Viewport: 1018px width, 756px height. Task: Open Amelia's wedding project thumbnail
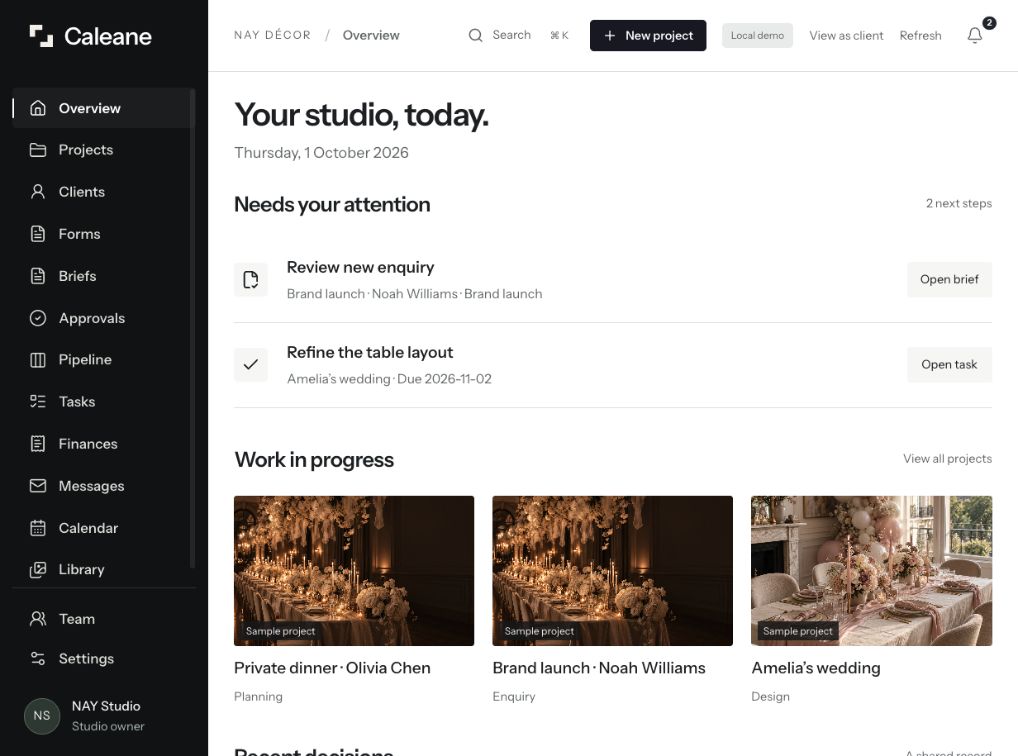pyautogui.click(x=871, y=571)
